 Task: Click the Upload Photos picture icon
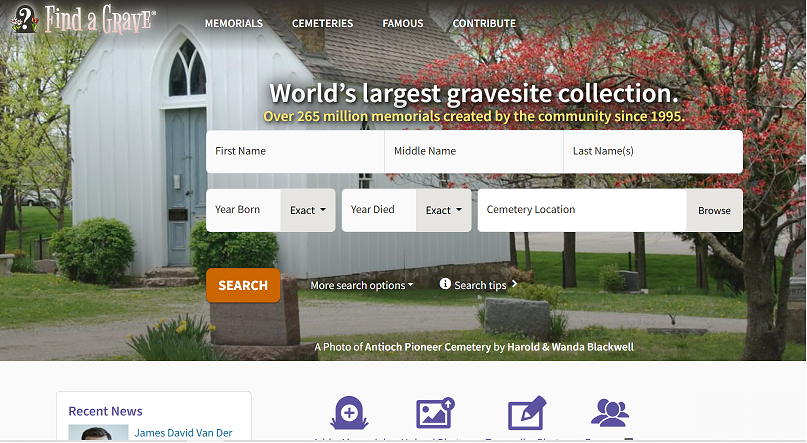coord(435,414)
